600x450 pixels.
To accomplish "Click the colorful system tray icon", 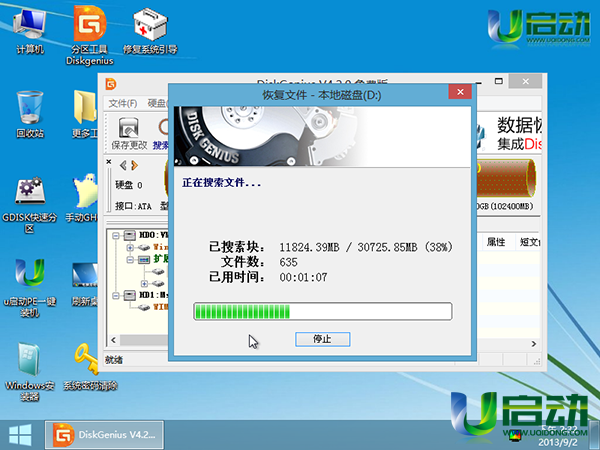I will pos(515,435).
